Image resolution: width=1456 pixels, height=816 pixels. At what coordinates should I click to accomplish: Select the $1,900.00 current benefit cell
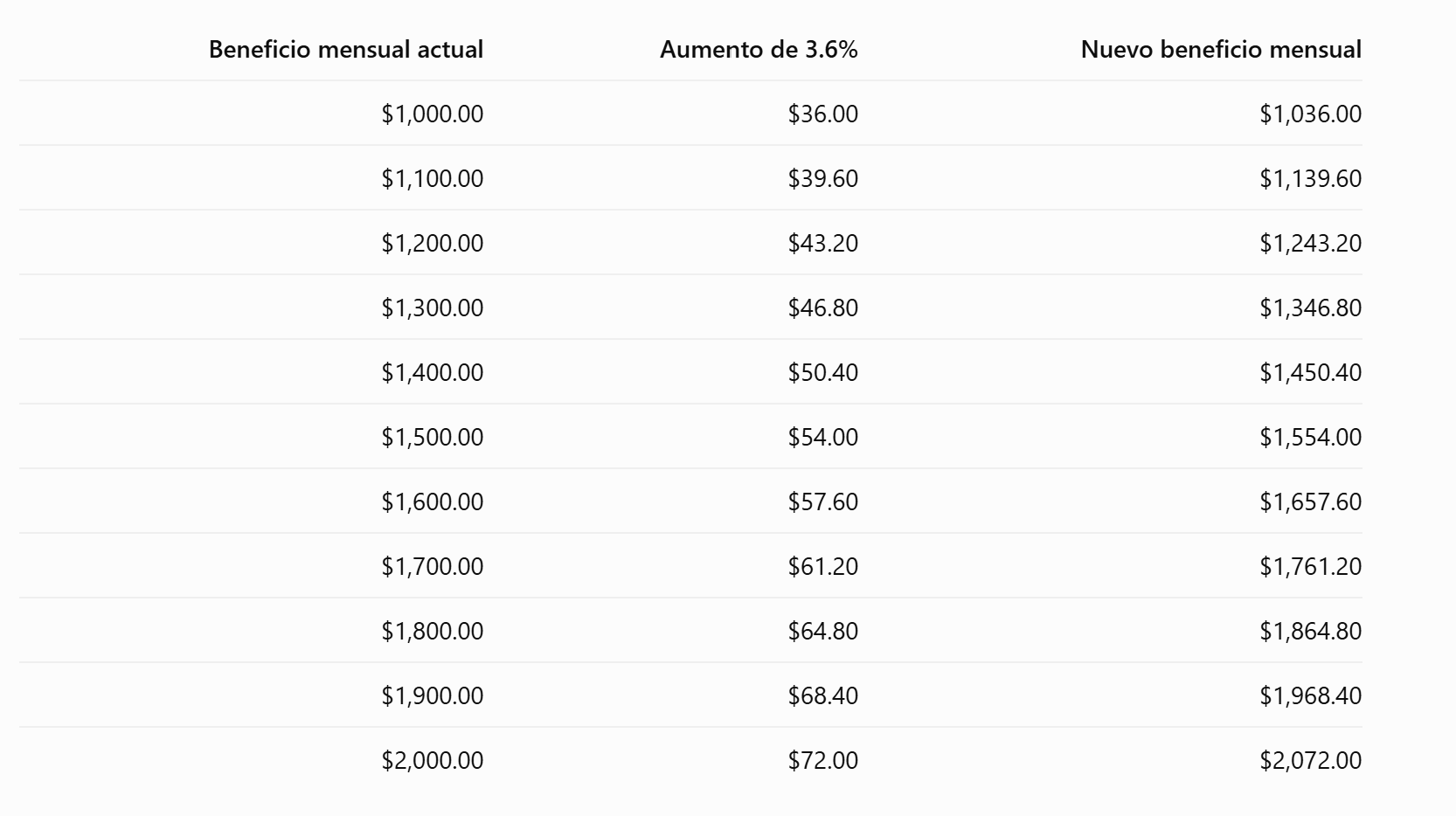pyautogui.click(x=433, y=695)
